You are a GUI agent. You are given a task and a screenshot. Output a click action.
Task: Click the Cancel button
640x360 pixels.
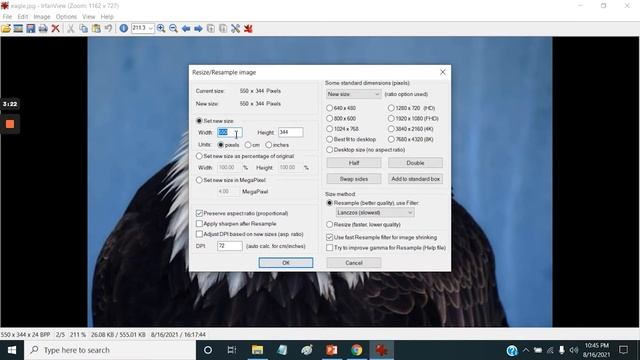pos(354,263)
